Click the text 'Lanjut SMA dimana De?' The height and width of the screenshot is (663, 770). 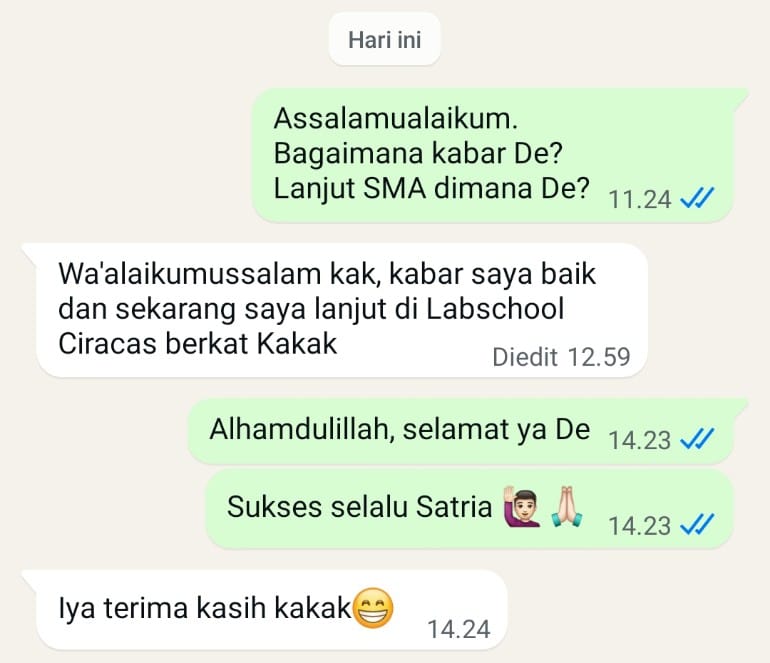431,189
